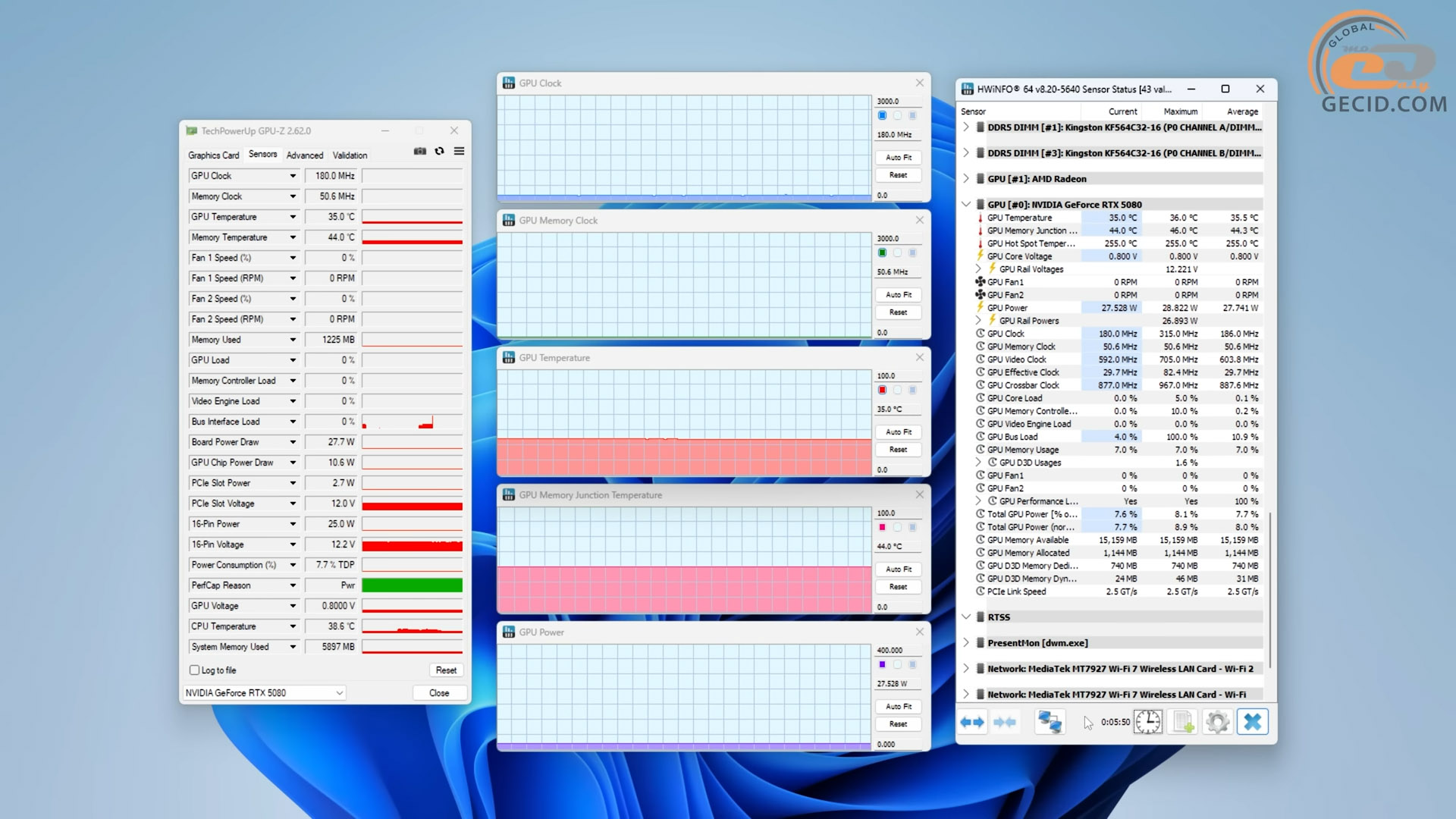Click the GPU Clock graph window icon
1456x819 pixels.
[509, 83]
